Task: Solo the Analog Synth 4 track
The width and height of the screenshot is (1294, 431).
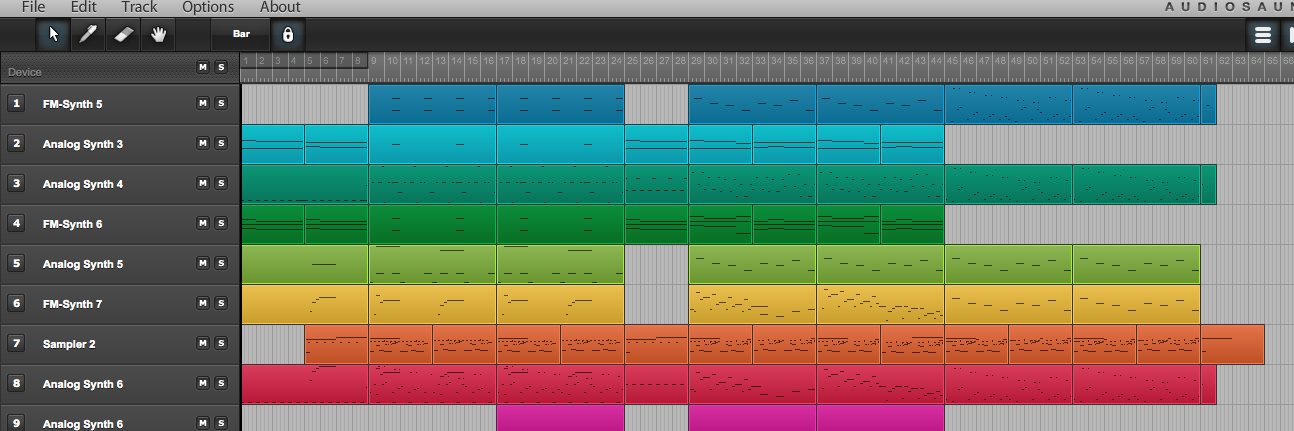Action: pos(220,183)
